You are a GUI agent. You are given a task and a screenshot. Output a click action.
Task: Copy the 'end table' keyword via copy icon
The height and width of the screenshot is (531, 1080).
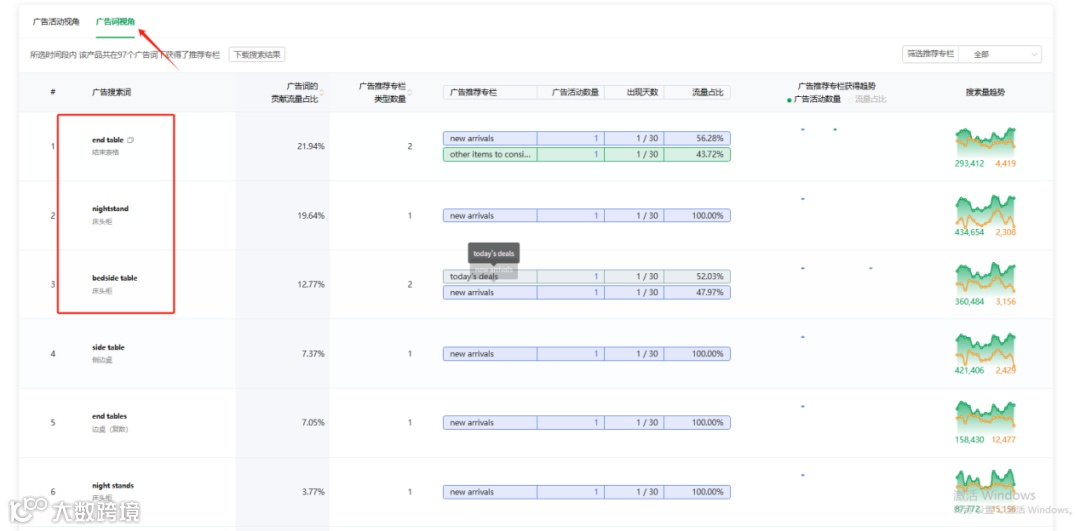131,140
